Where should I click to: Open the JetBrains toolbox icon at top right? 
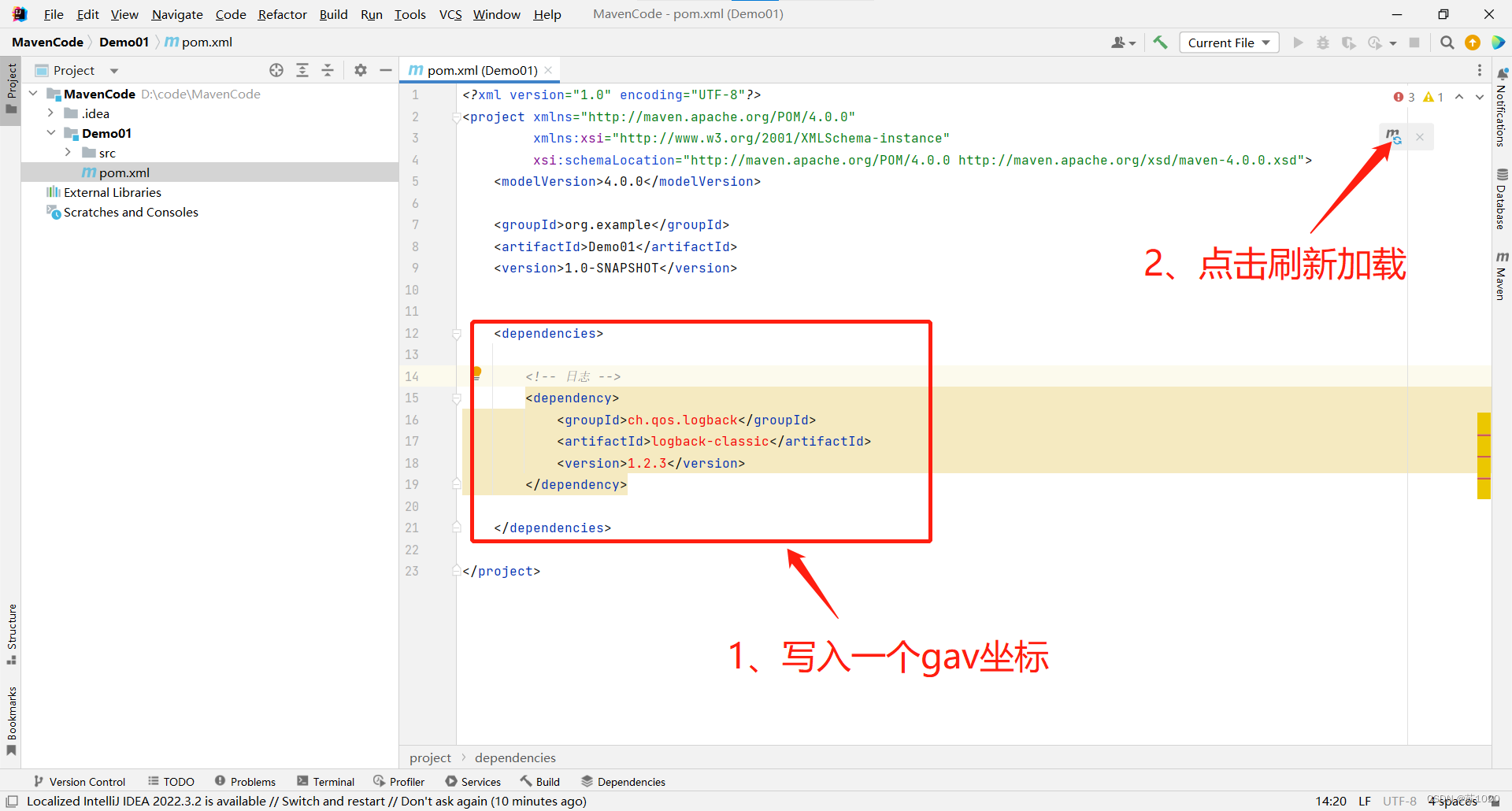coord(1498,43)
